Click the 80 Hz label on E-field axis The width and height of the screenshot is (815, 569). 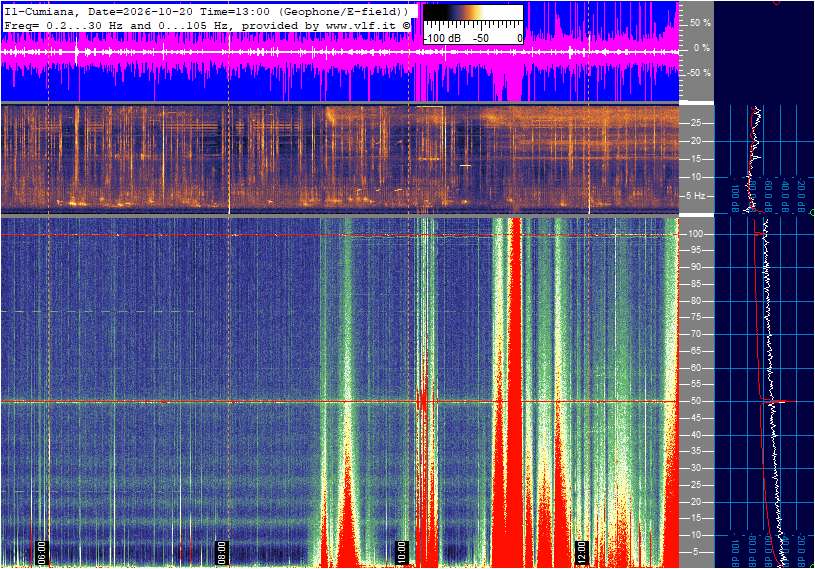695,301
